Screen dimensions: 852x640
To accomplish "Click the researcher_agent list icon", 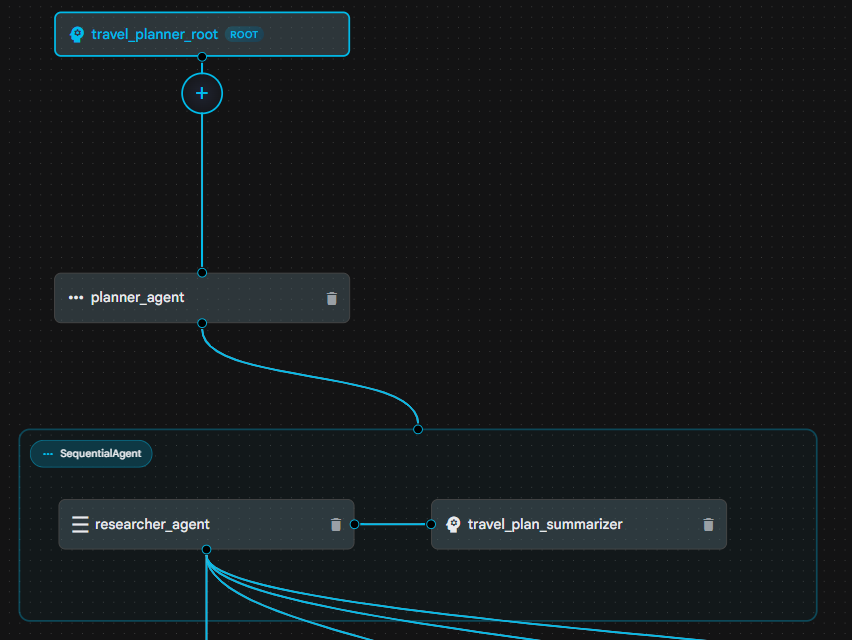I will (80, 524).
